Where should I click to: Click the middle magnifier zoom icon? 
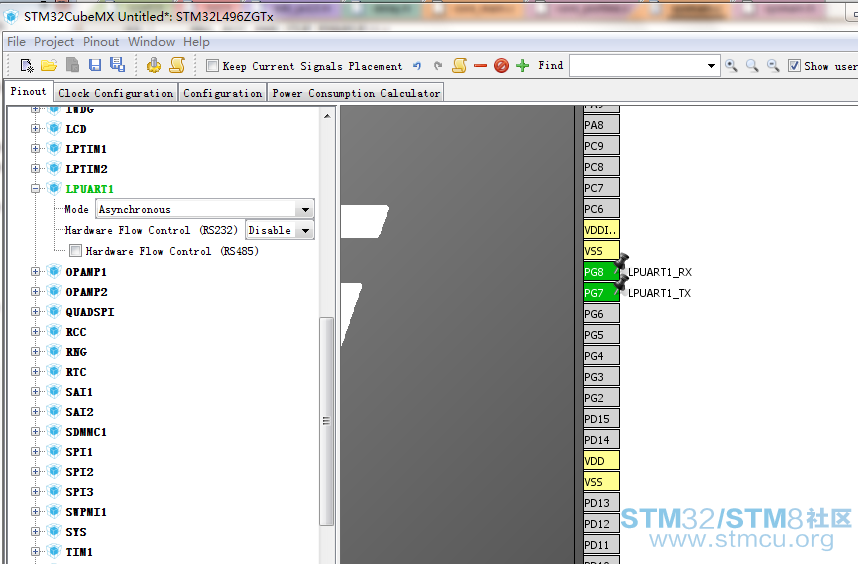[752, 66]
